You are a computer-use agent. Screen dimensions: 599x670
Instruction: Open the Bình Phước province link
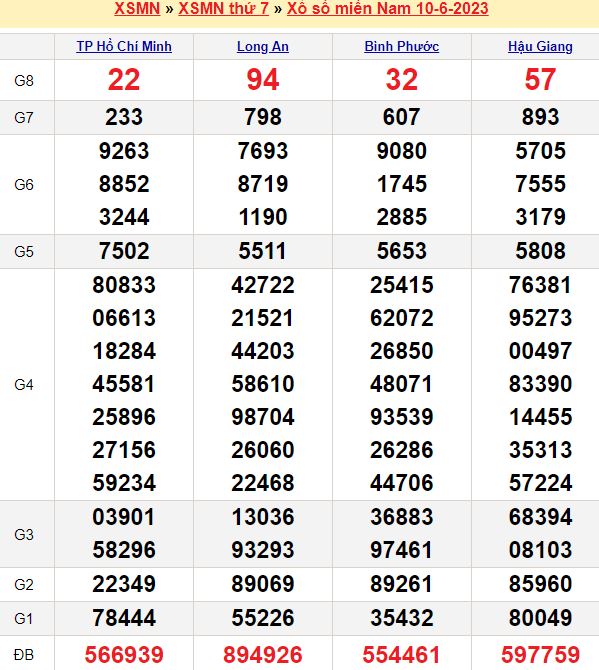pos(402,46)
